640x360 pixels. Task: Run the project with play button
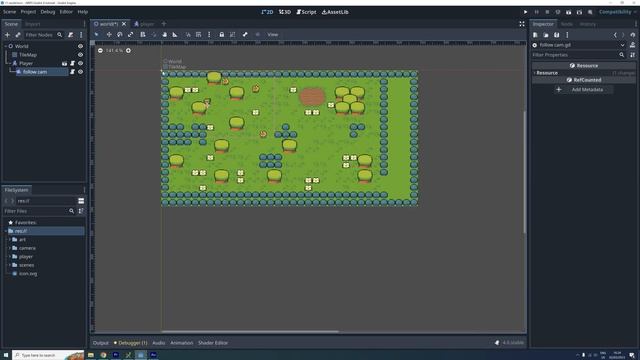click(x=525, y=12)
